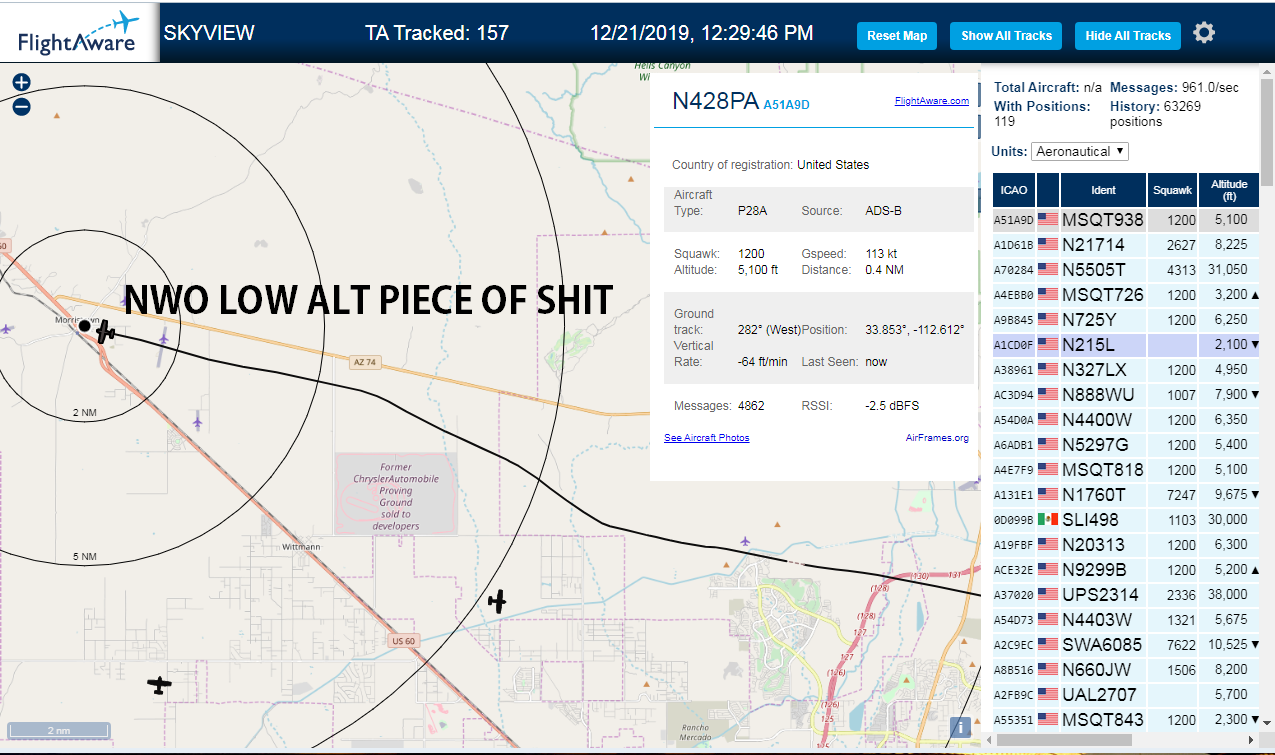Select the UAL2707 aircraft row

coord(1125,695)
